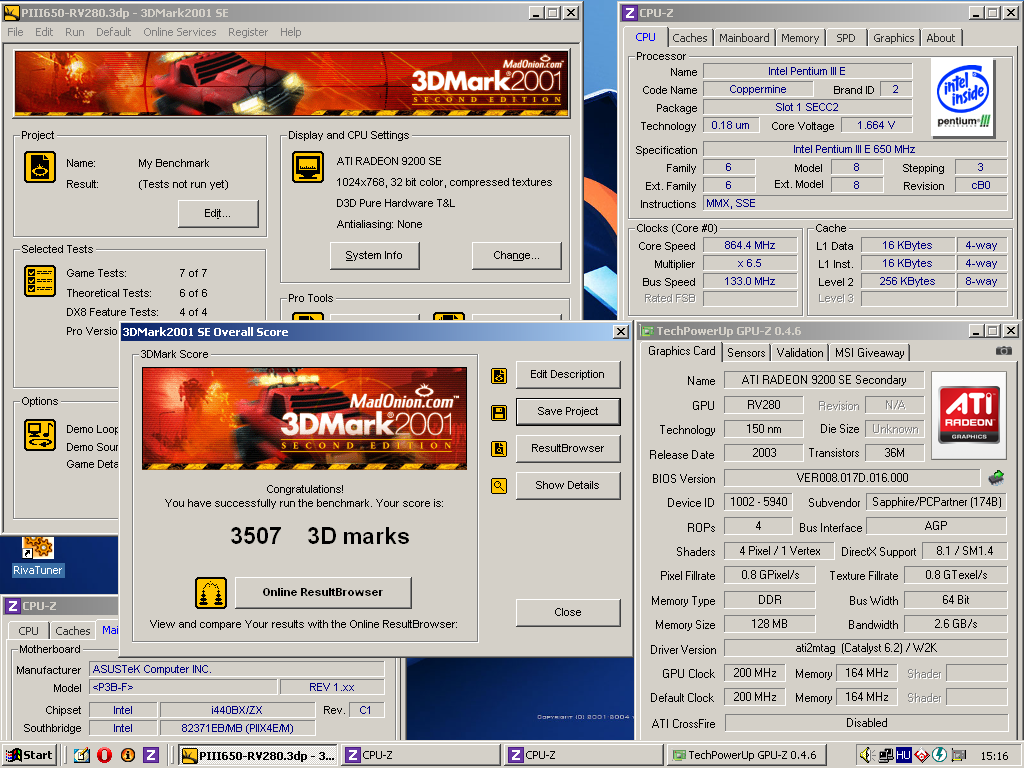Image resolution: width=1024 pixels, height=768 pixels.
Task: Click the floppy disk Save Project icon
Action: 499,413
